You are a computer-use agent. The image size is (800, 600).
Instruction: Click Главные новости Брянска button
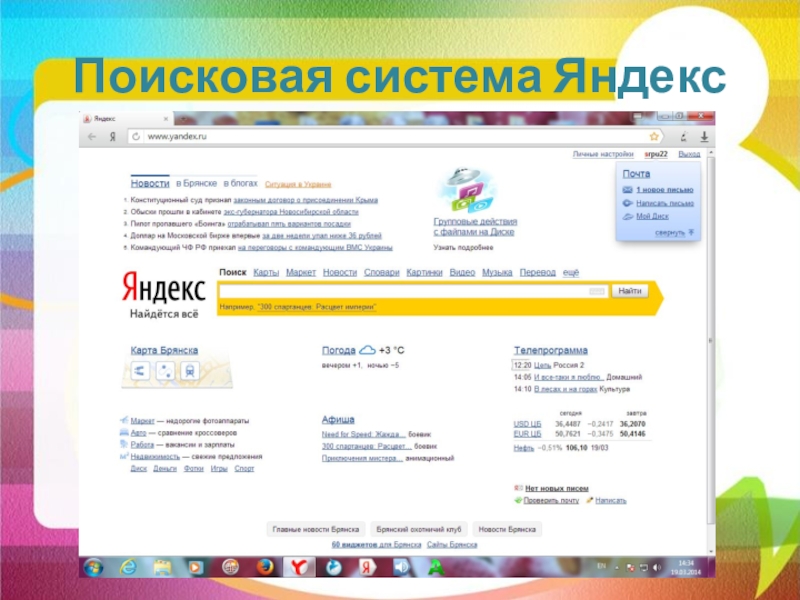(316, 529)
